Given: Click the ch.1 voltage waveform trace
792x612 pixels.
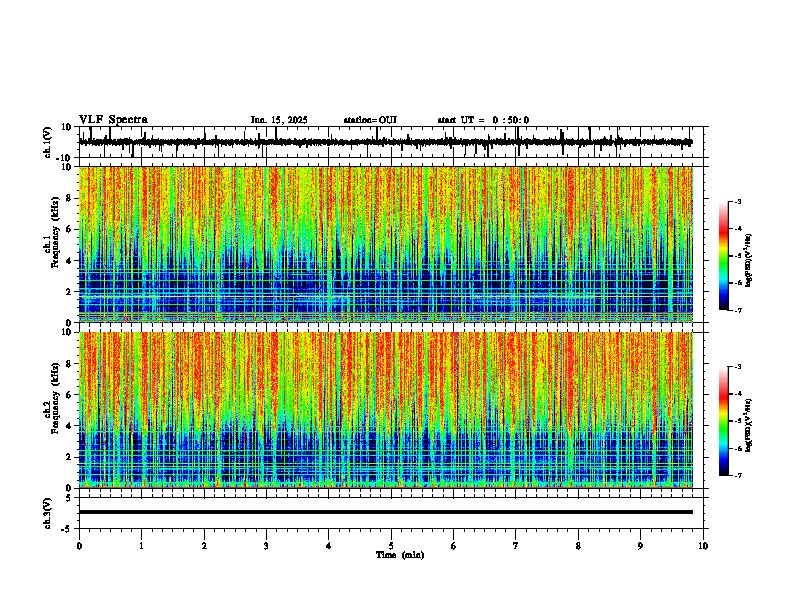Looking at the screenshot, I should pyautogui.click(x=385, y=142).
